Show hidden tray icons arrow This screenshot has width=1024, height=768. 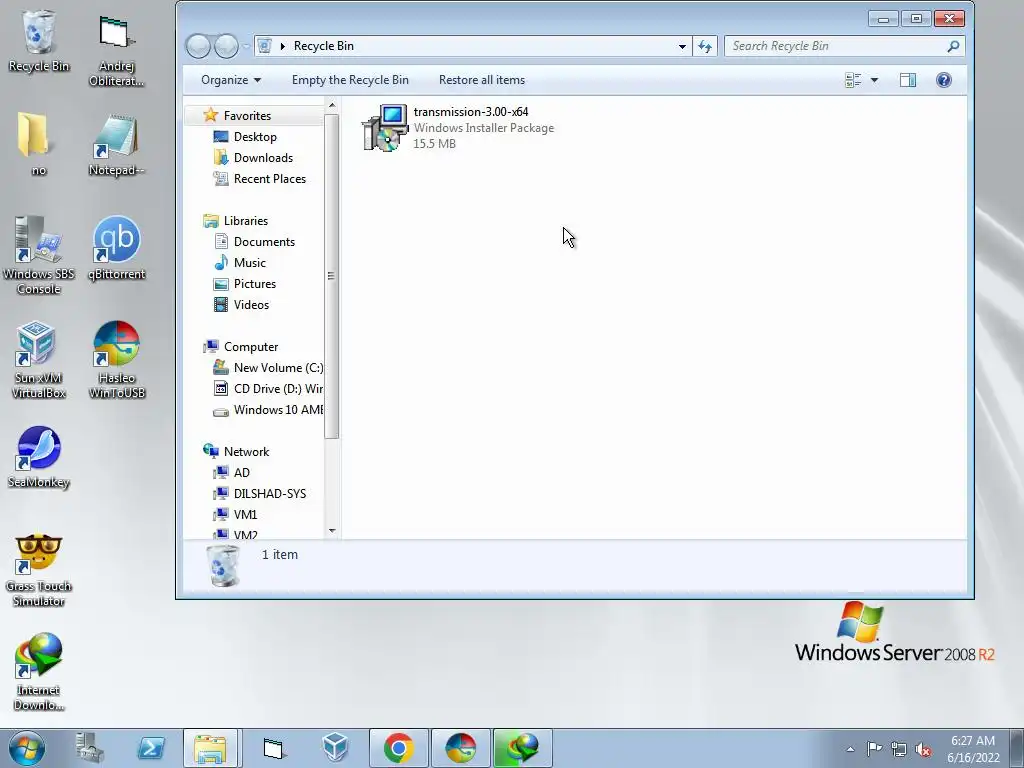[850, 749]
